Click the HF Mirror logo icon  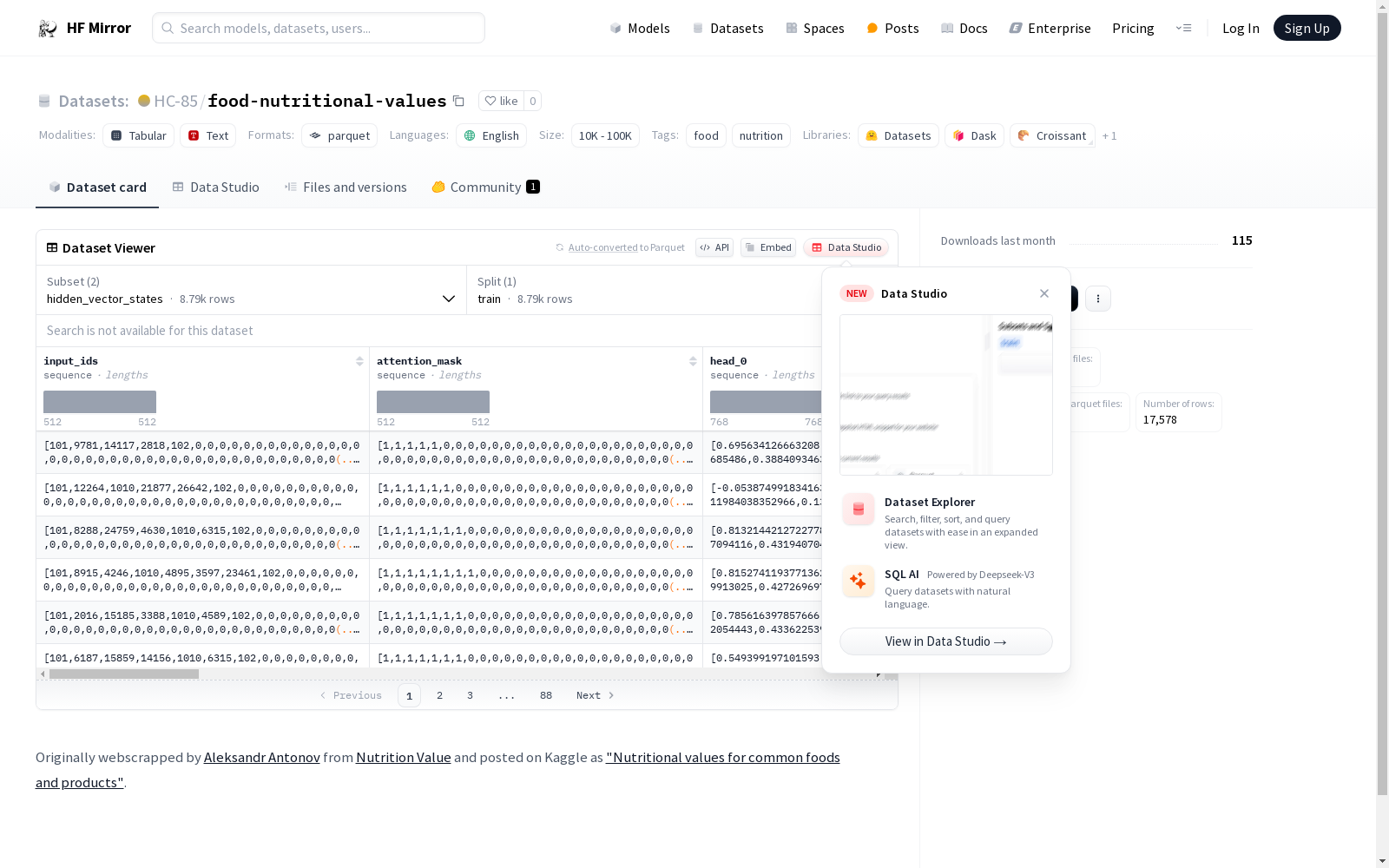click(x=48, y=29)
